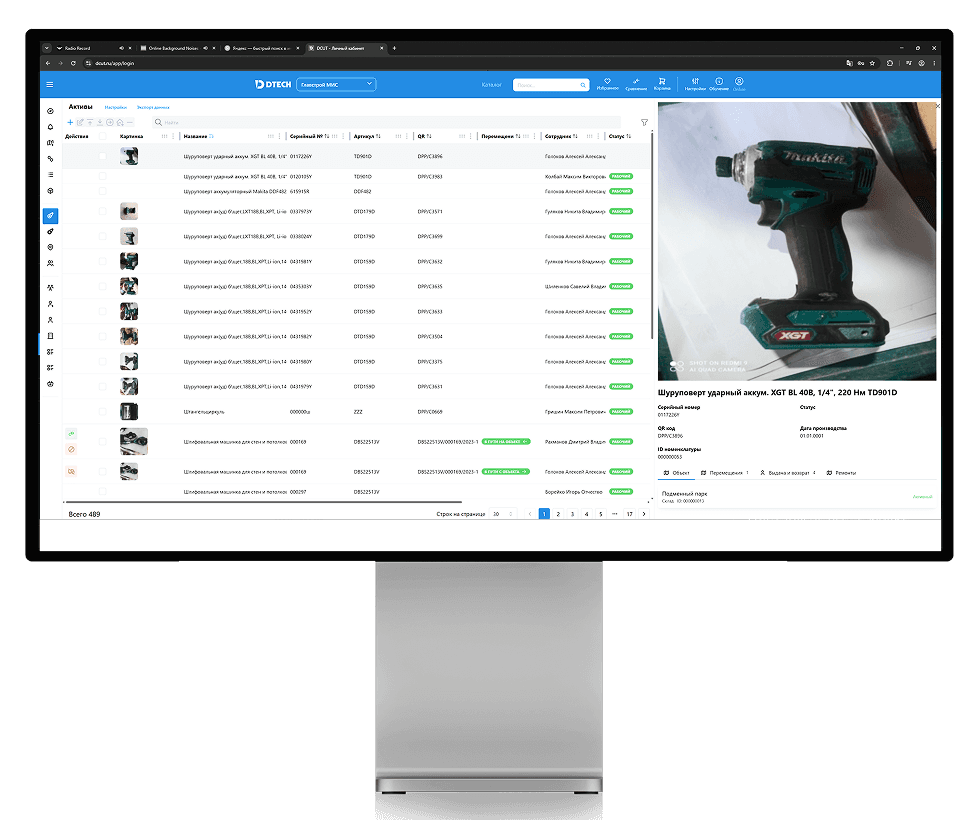Open large Makita drill photo
Screen dimensions: 979x820
[797, 241]
